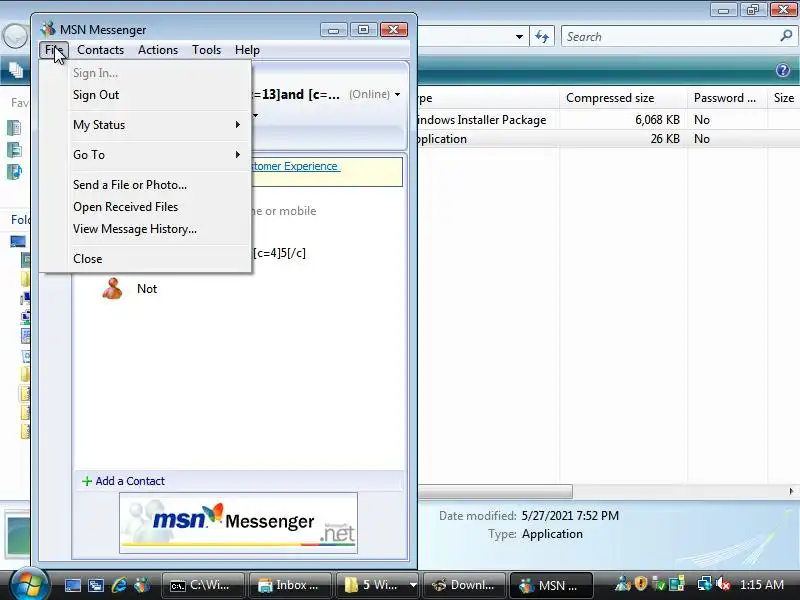
Task: Click the right scroll arrow of Explorer scrollbar
Action: pos(791,491)
